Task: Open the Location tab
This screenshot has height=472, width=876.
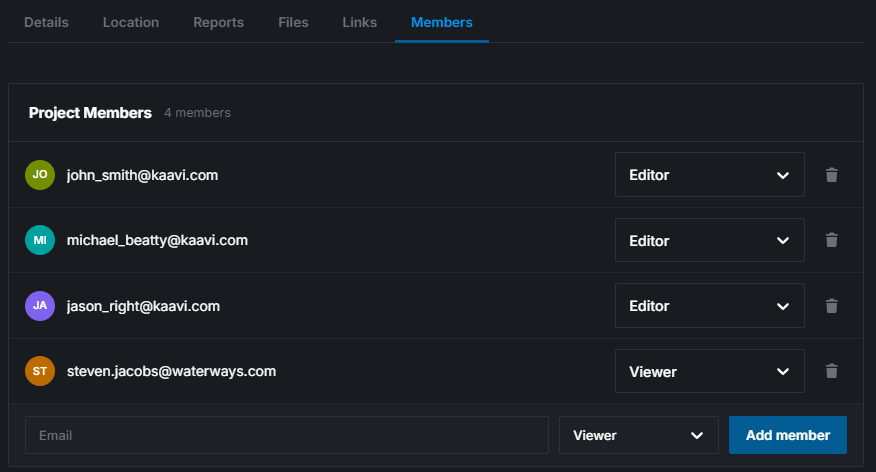Action: pyautogui.click(x=131, y=22)
